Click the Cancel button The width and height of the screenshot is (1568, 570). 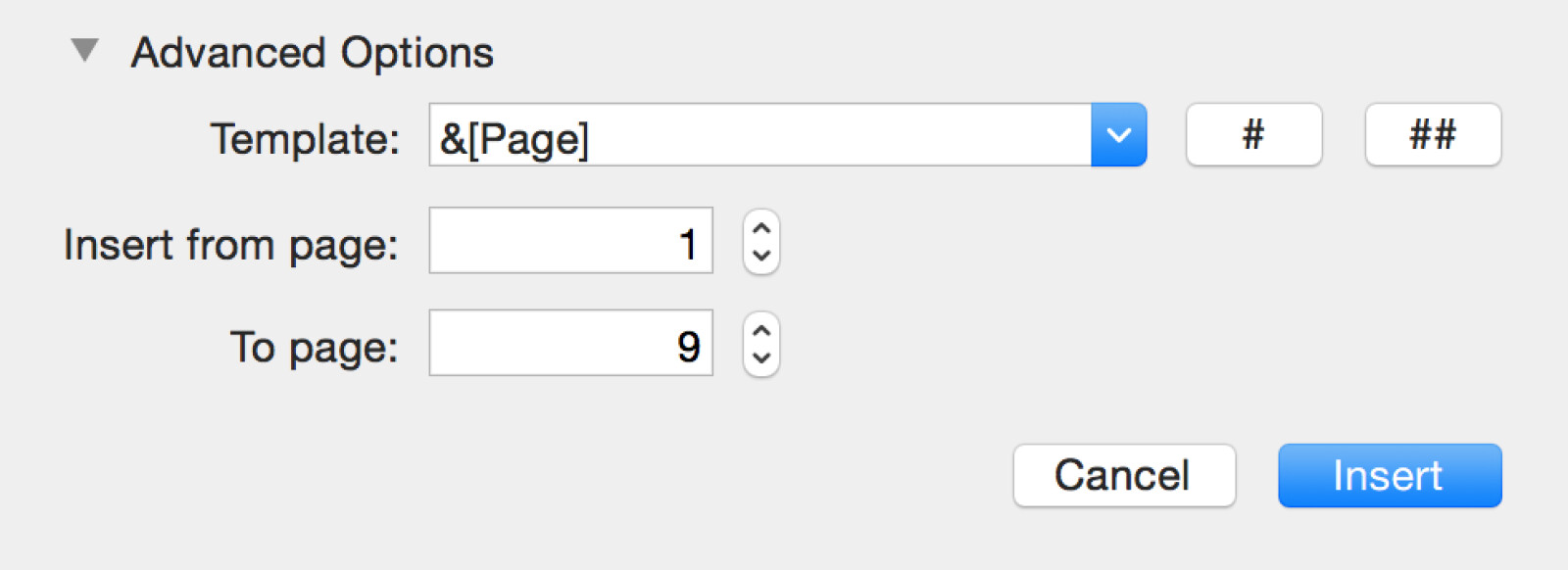(1123, 475)
